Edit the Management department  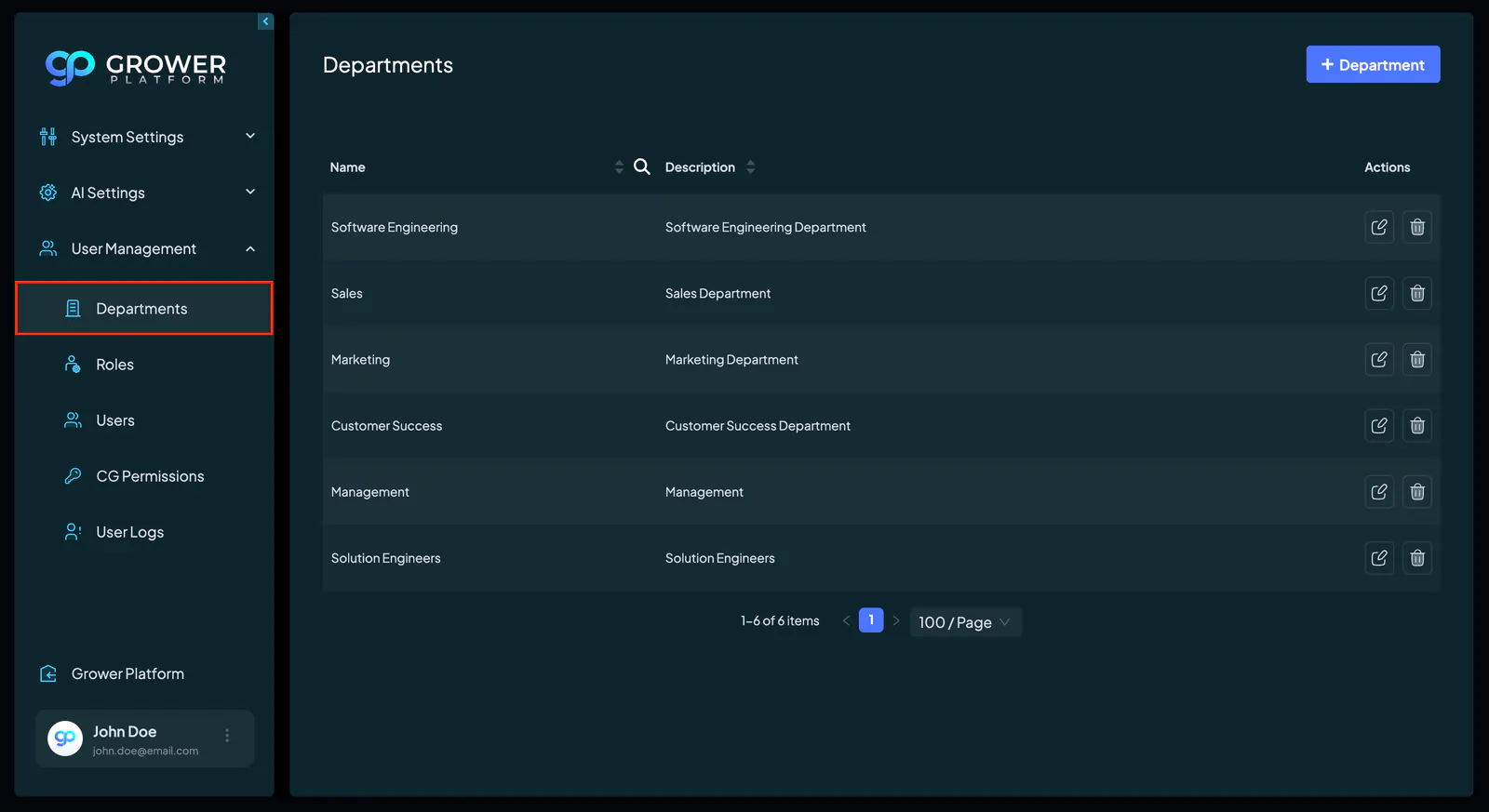(1379, 491)
